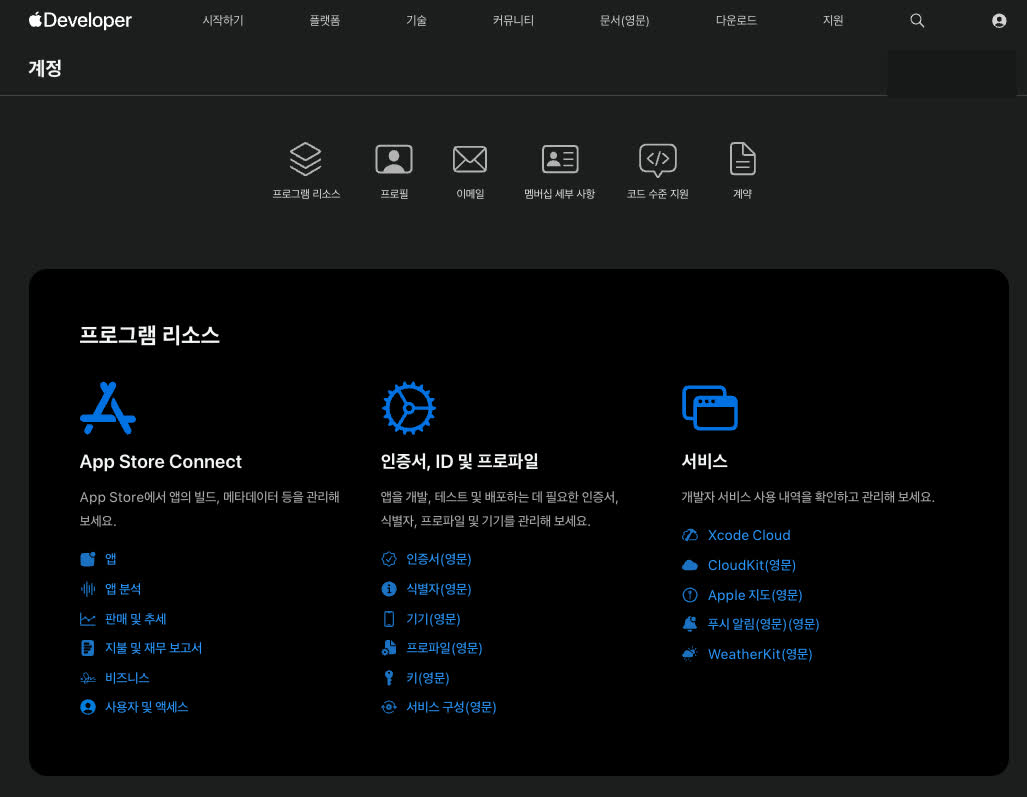Click the App Store Connect logo icon

pos(108,408)
